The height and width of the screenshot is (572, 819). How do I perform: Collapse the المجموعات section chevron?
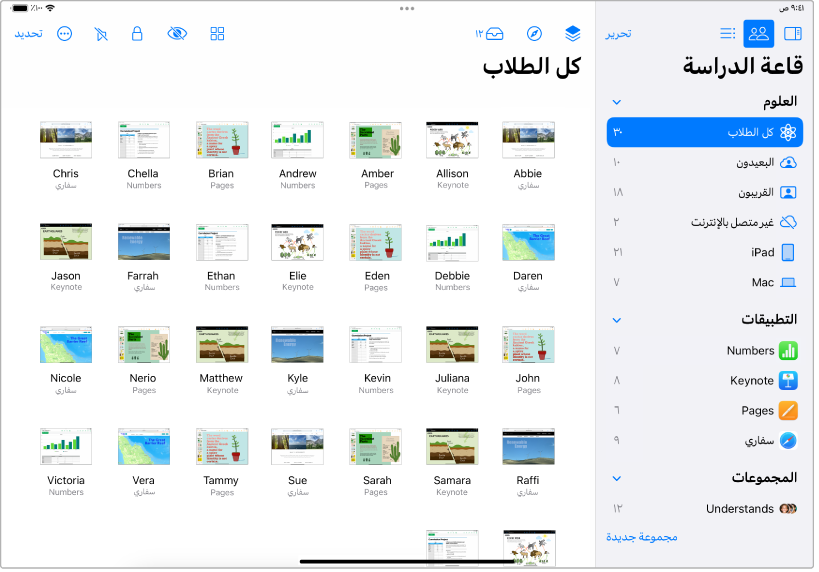point(616,478)
